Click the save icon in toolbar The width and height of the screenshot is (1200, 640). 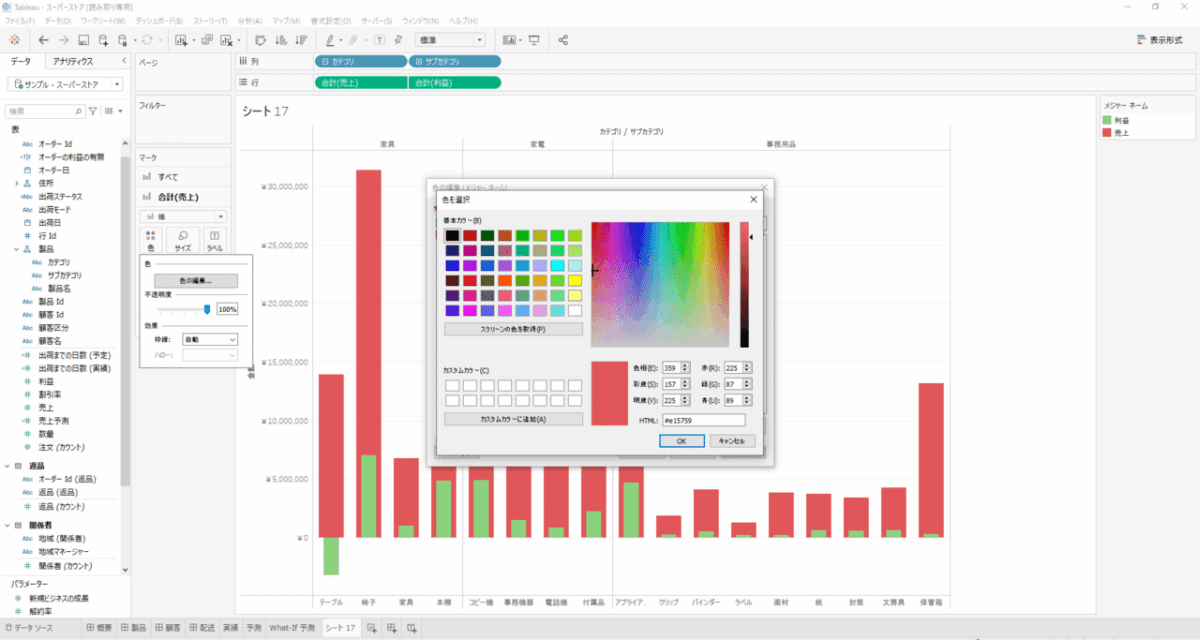[84, 40]
